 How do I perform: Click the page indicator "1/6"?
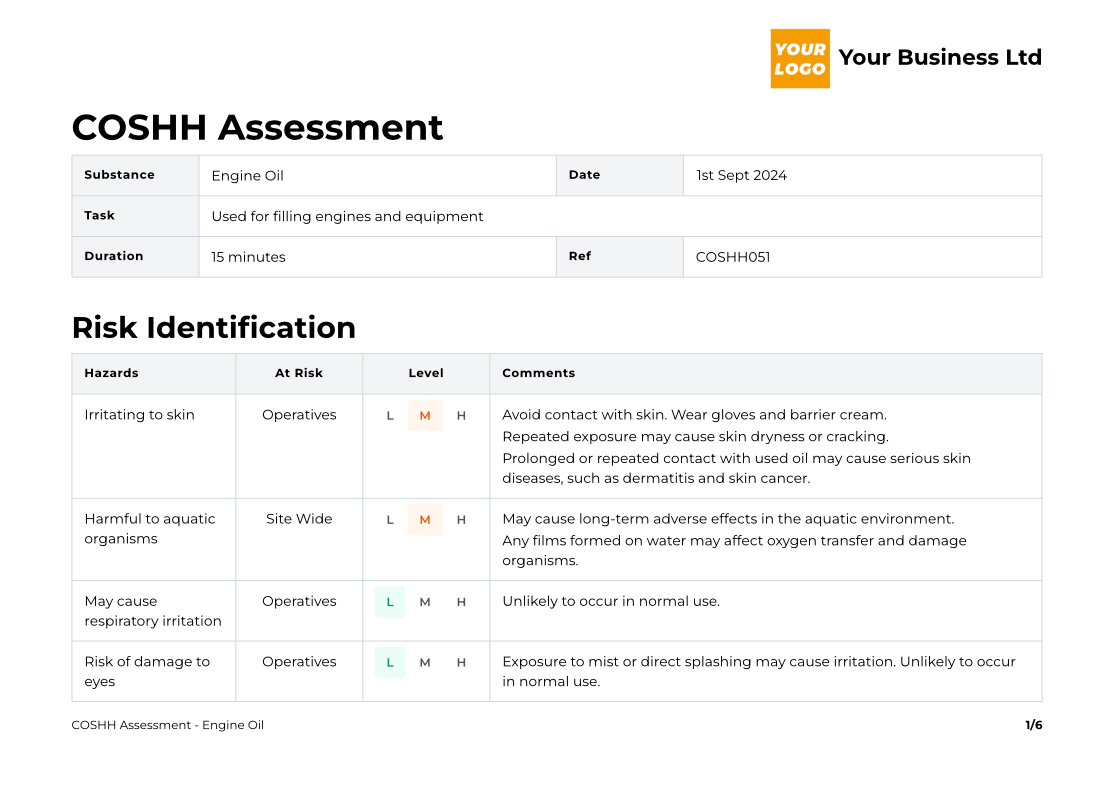1033,725
